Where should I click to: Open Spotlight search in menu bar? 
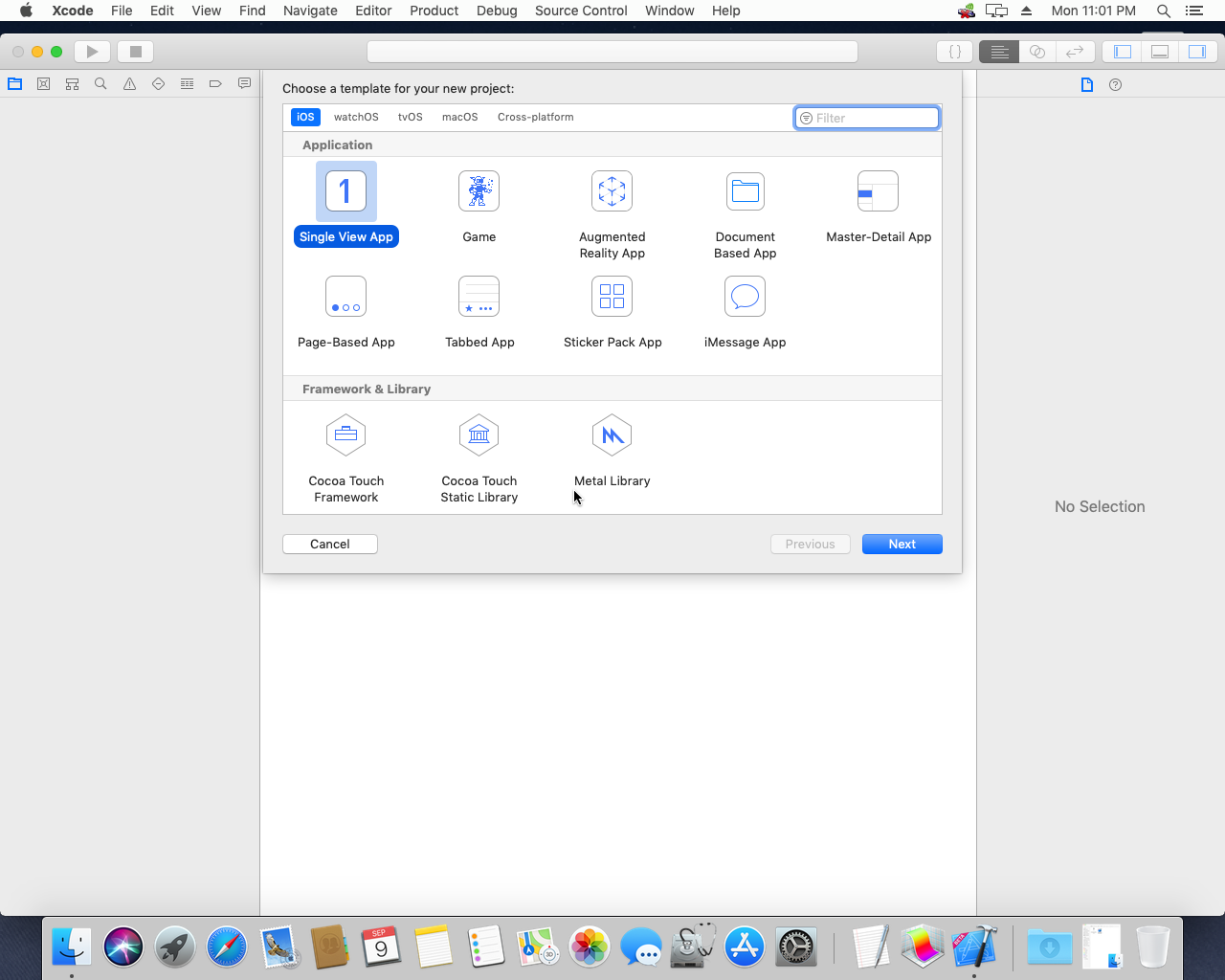coord(1164,11)
